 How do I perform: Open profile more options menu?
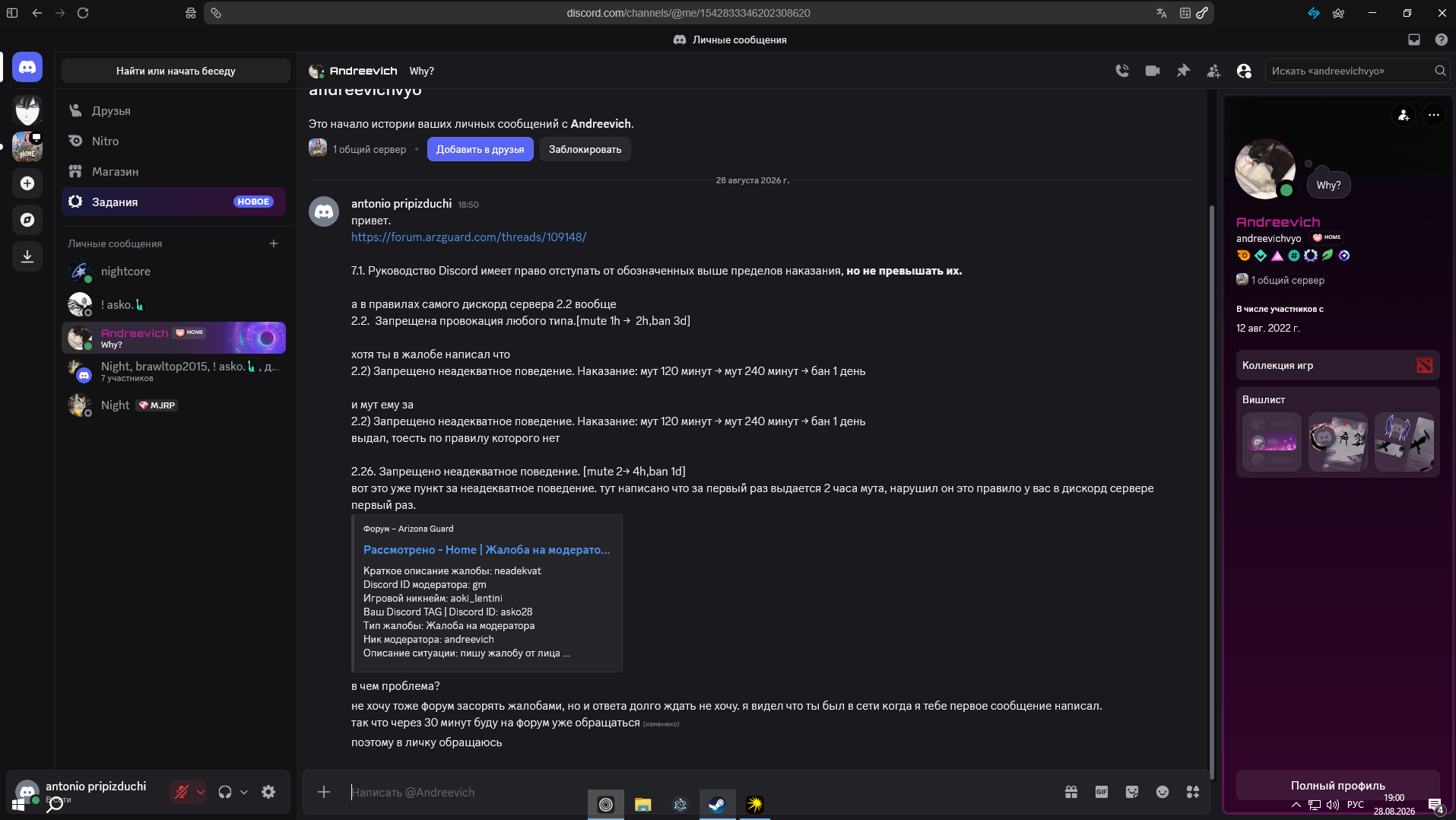pyautogui.click(x=1434, y=115)
